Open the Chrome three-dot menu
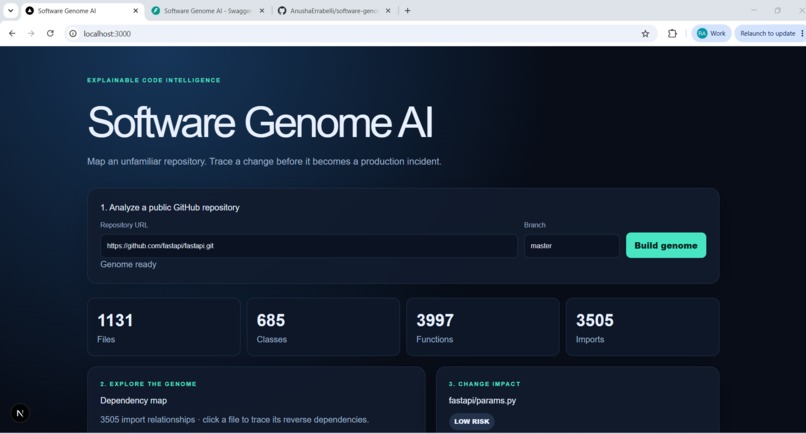The height and width of the screenshot is (434, 806). pos(802,33)
